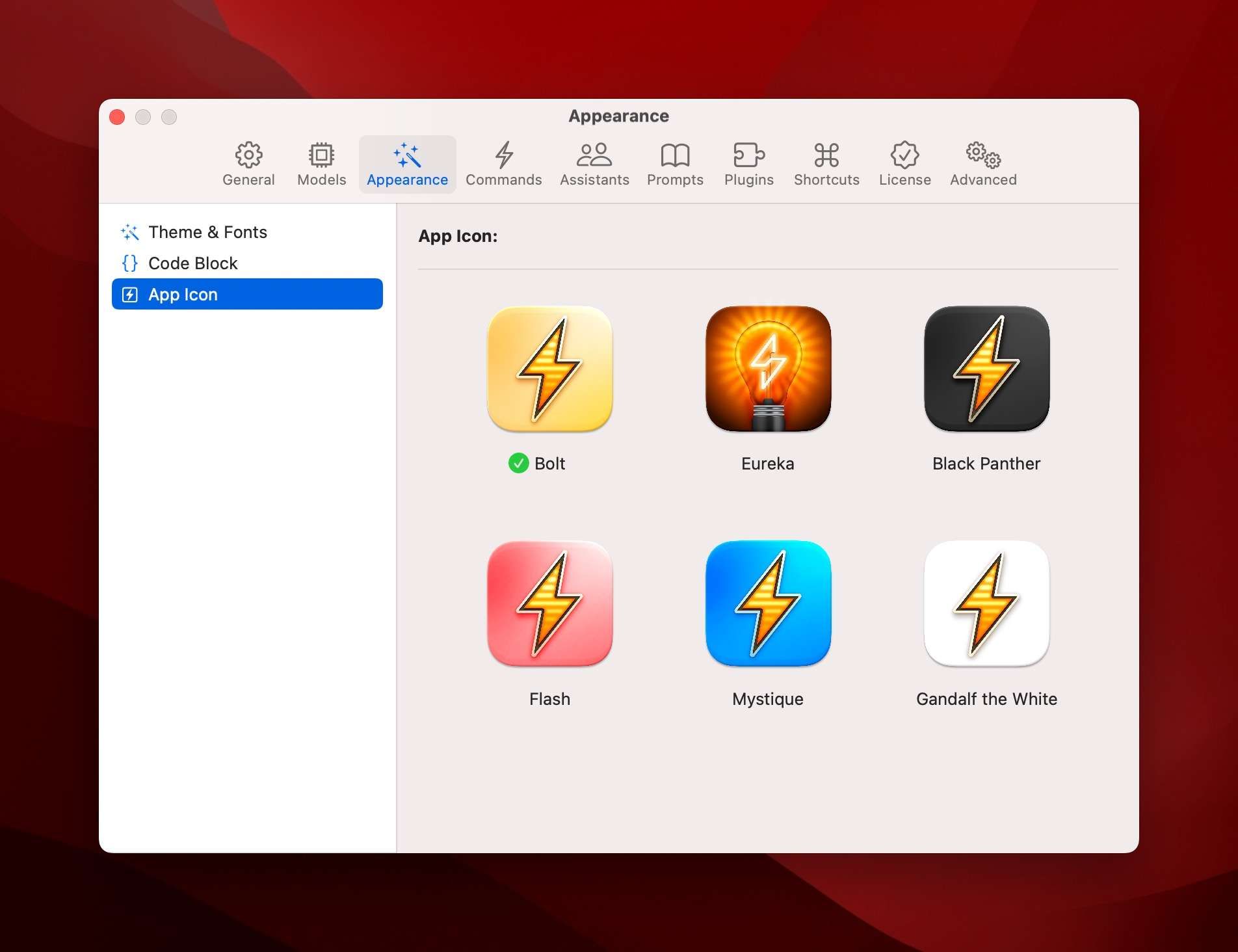Click the Plugins puzzle piece icon
The image size is (1238, 952).
[749, 156]
